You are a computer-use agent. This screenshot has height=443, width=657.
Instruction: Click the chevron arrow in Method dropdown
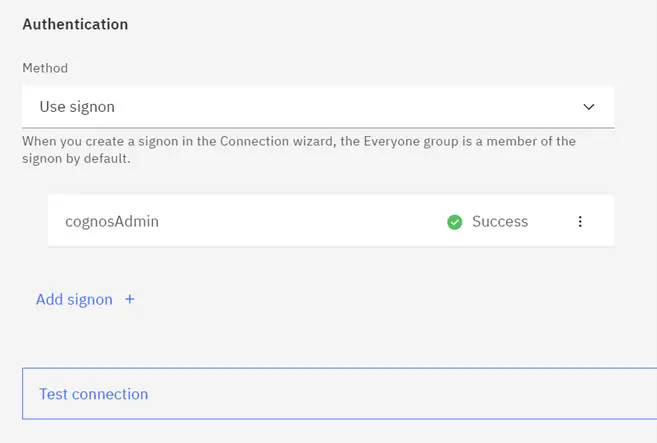coord(589,107)
